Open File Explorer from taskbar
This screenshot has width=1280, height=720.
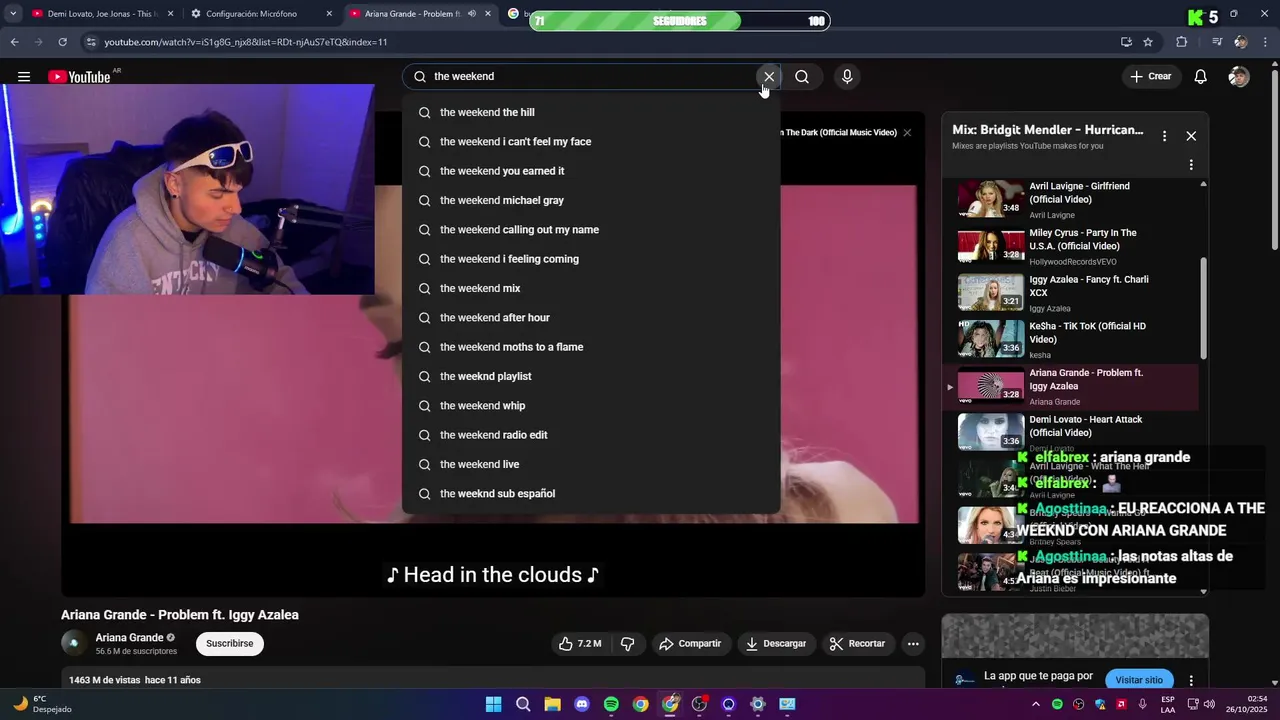click(x=552, y=704)
